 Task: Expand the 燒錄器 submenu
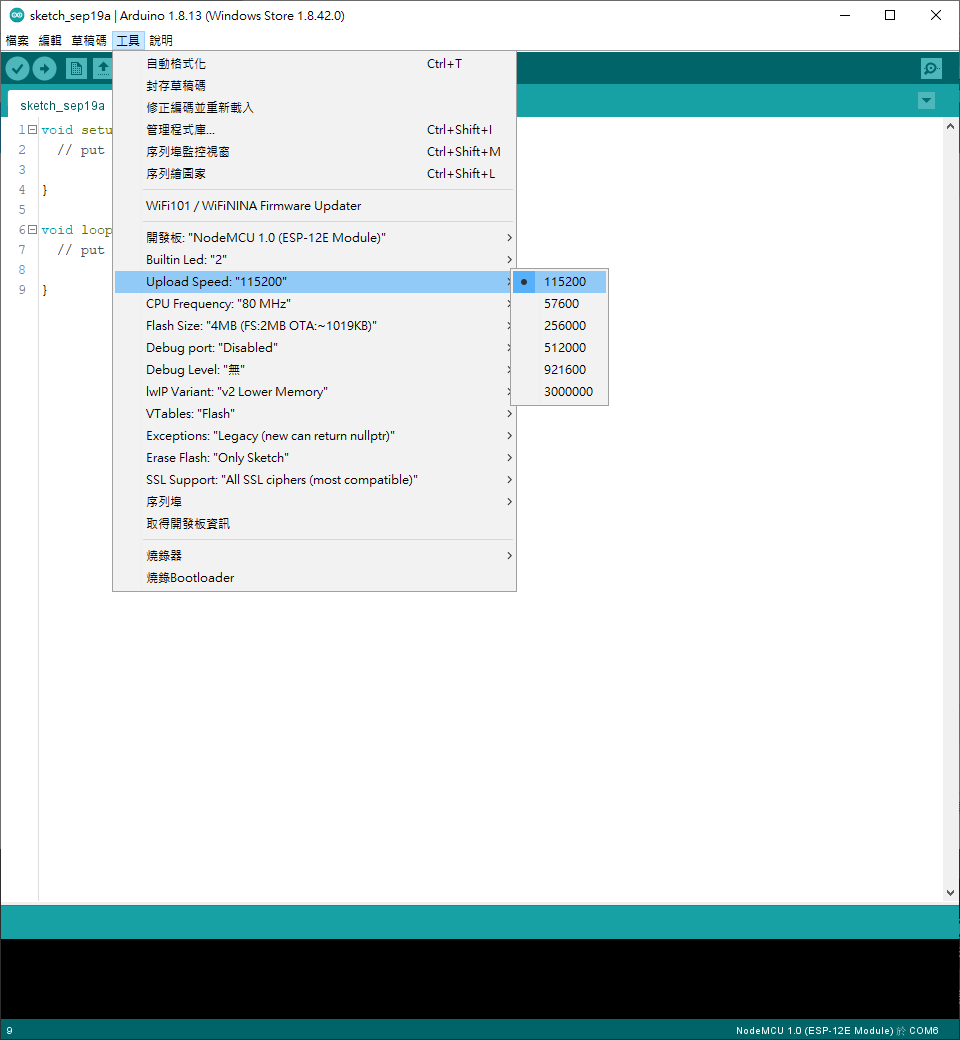[314, 556]
